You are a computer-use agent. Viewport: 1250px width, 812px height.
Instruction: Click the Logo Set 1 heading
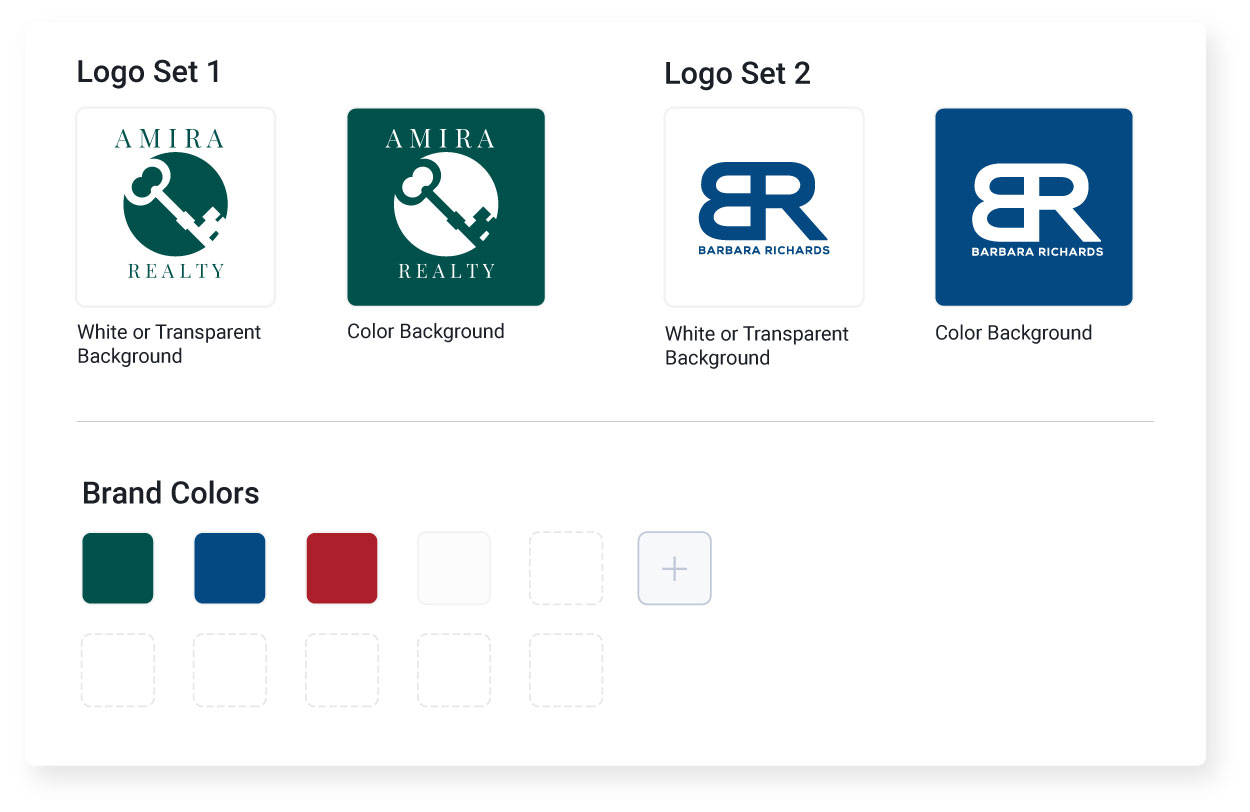tap(148, 72)
